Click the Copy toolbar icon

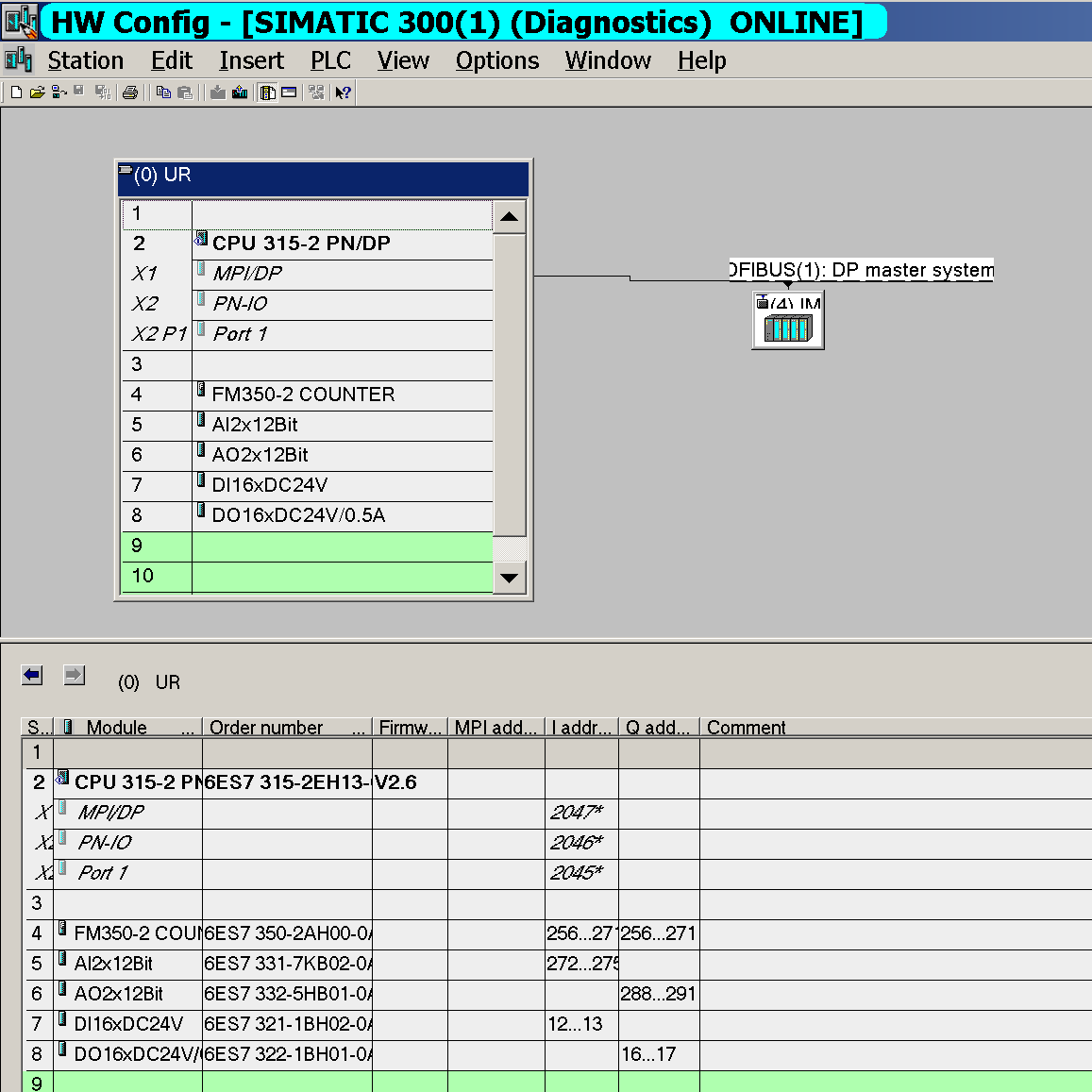point(163,92)
